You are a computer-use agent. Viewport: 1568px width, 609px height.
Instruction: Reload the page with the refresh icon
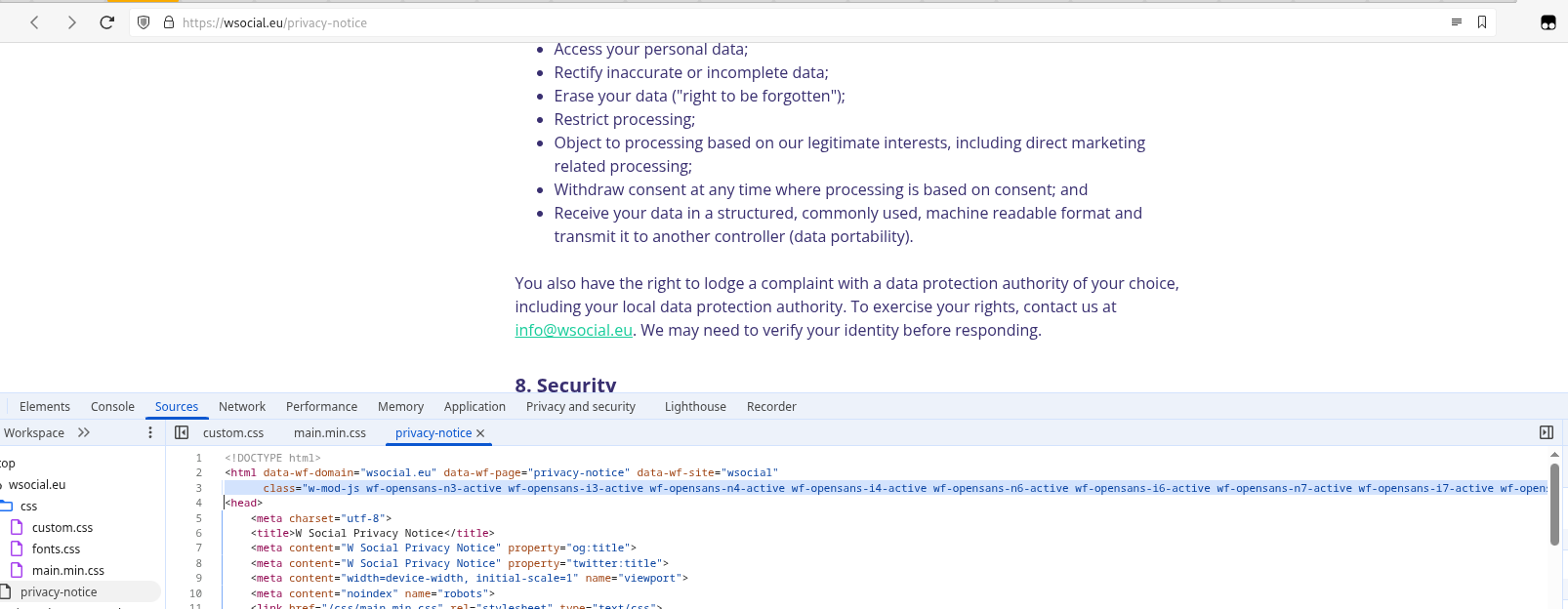[x=106, y=22]
